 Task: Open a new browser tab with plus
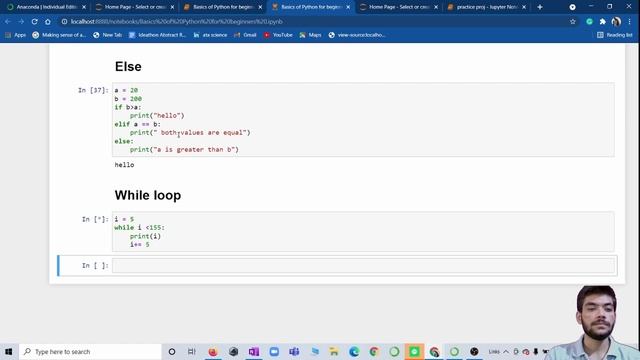pos(540,7)
